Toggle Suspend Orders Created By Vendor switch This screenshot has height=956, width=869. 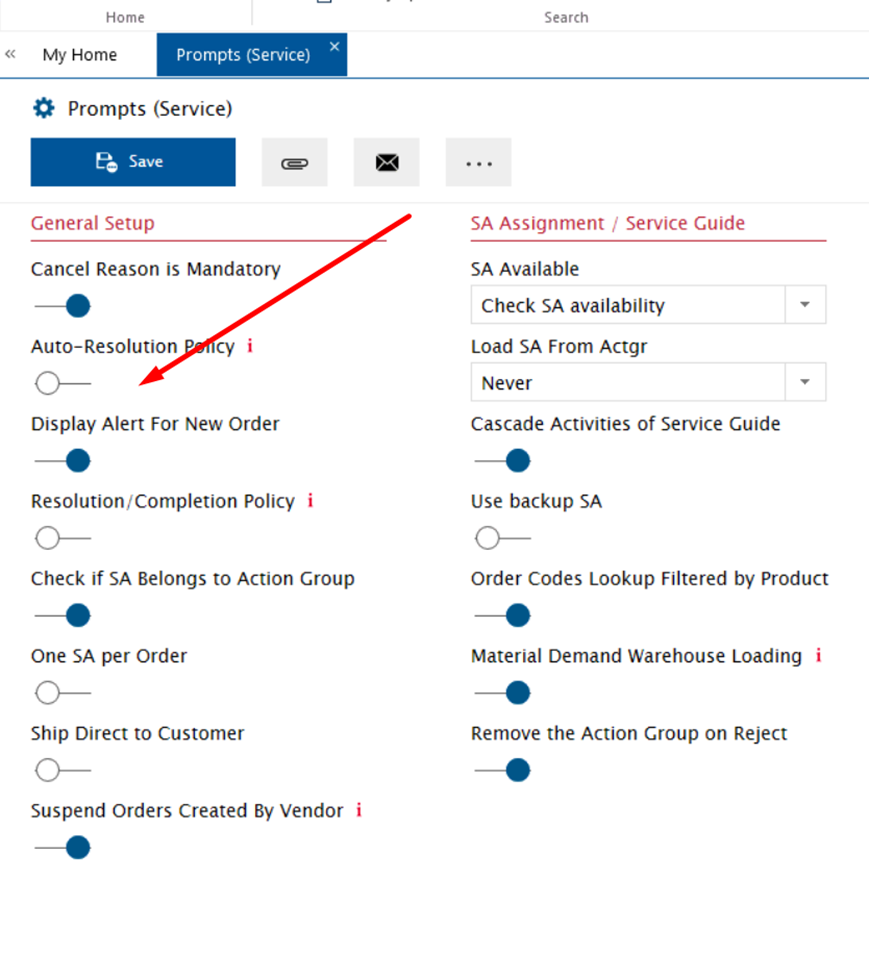(x=63, y=847)
